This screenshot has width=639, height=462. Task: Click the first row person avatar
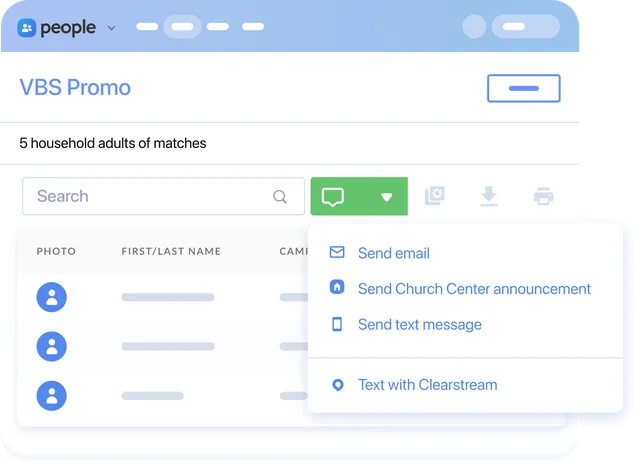coord(52,297)
